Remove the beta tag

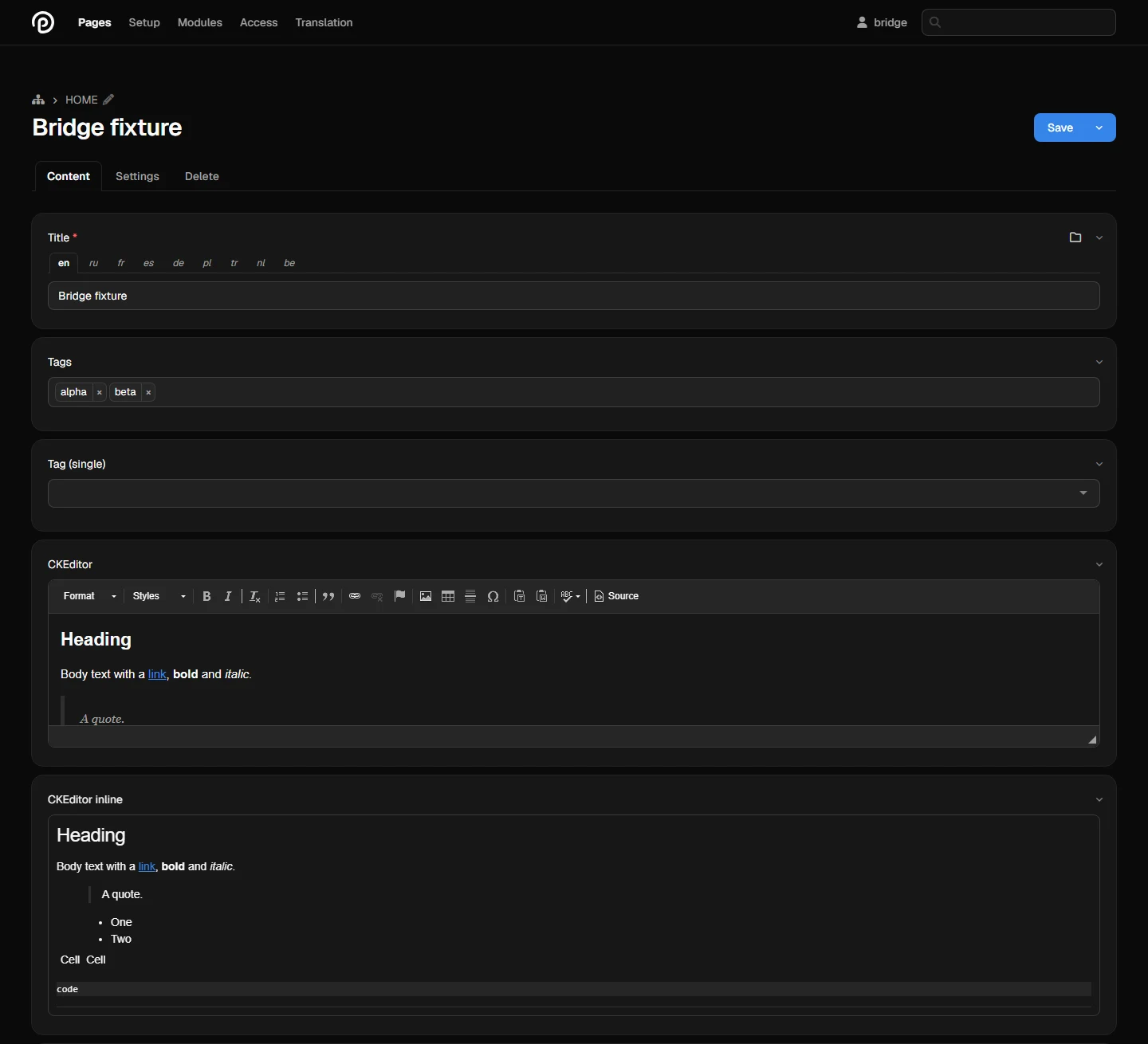tap(148, 392)
